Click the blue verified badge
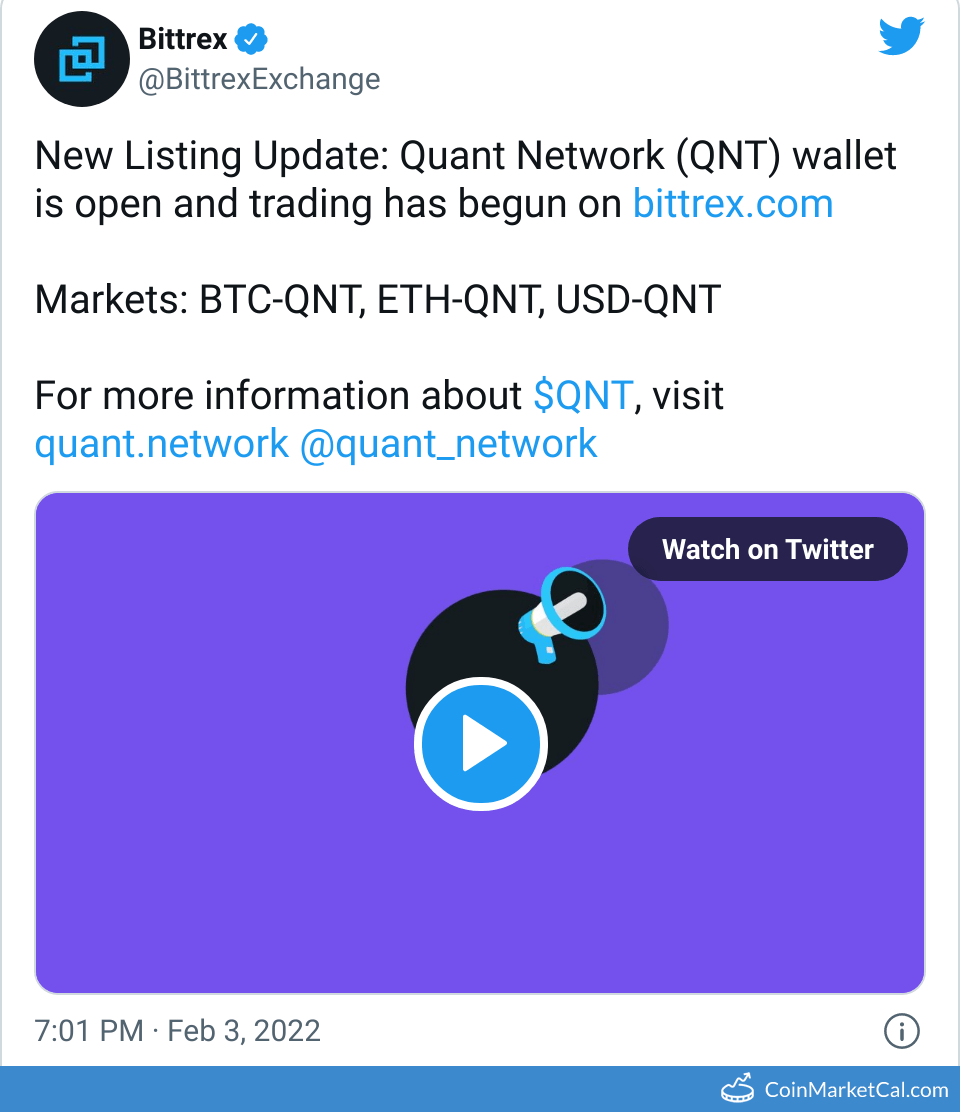 (x=251, y=41)
